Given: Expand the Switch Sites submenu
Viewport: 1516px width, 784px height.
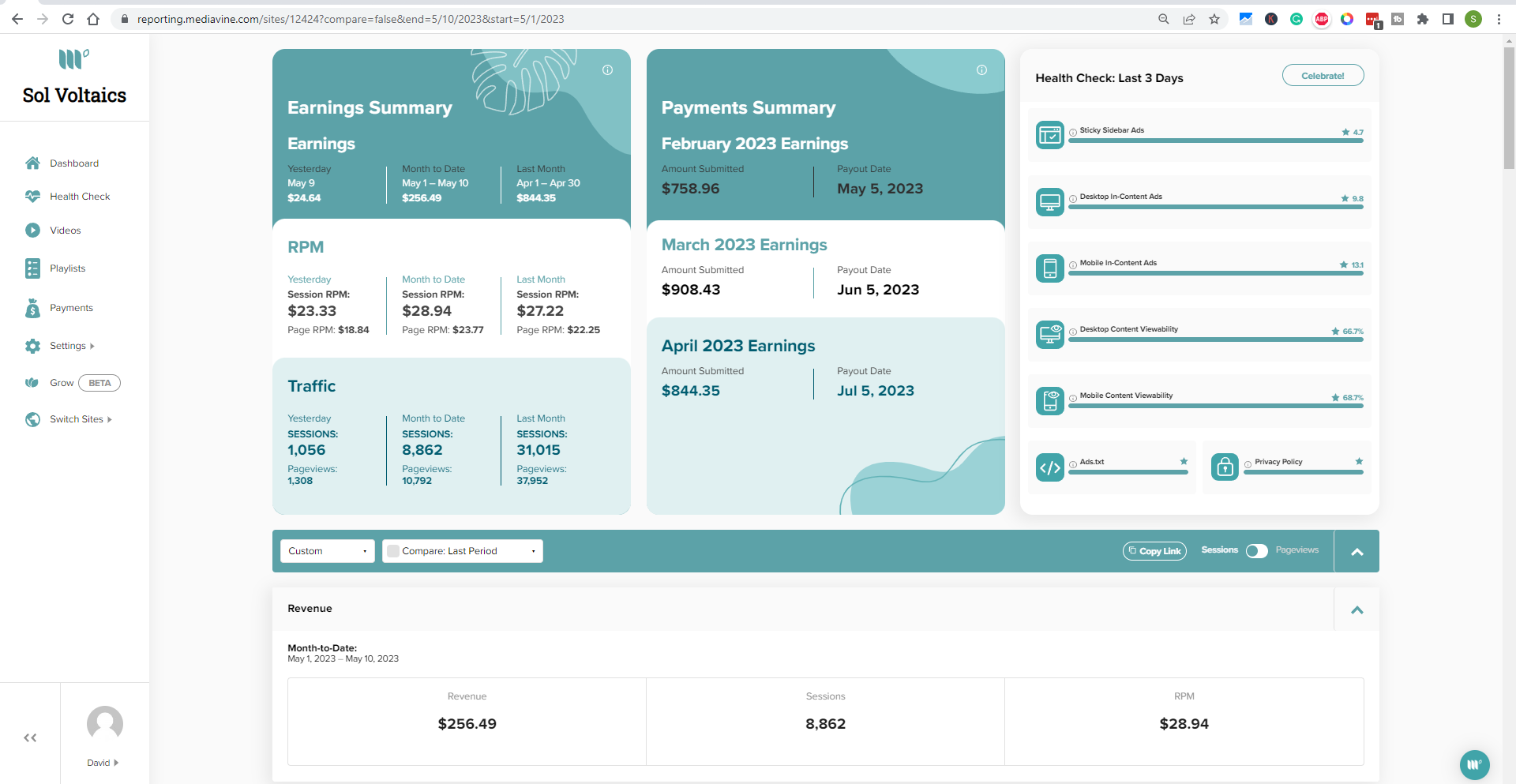Looking at the screenshot, I should [x=110, y=419].
